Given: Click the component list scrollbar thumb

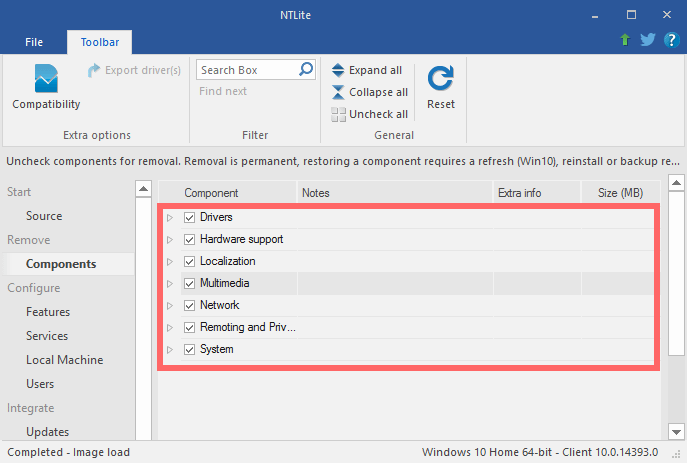Looking at the screenshot, I should [676, 273].
